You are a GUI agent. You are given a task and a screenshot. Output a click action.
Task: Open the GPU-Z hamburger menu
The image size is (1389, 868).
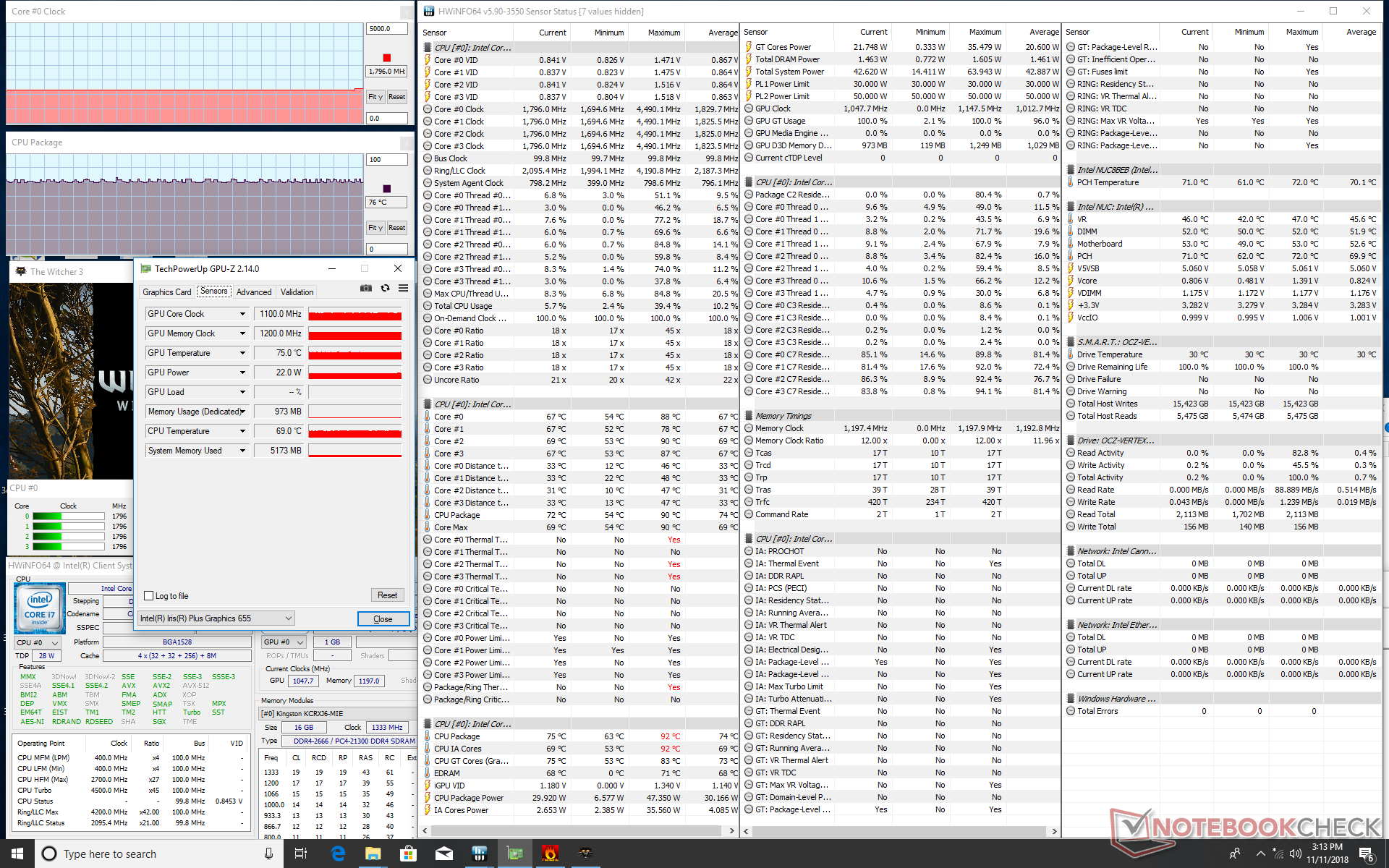(x=403, y=288)
